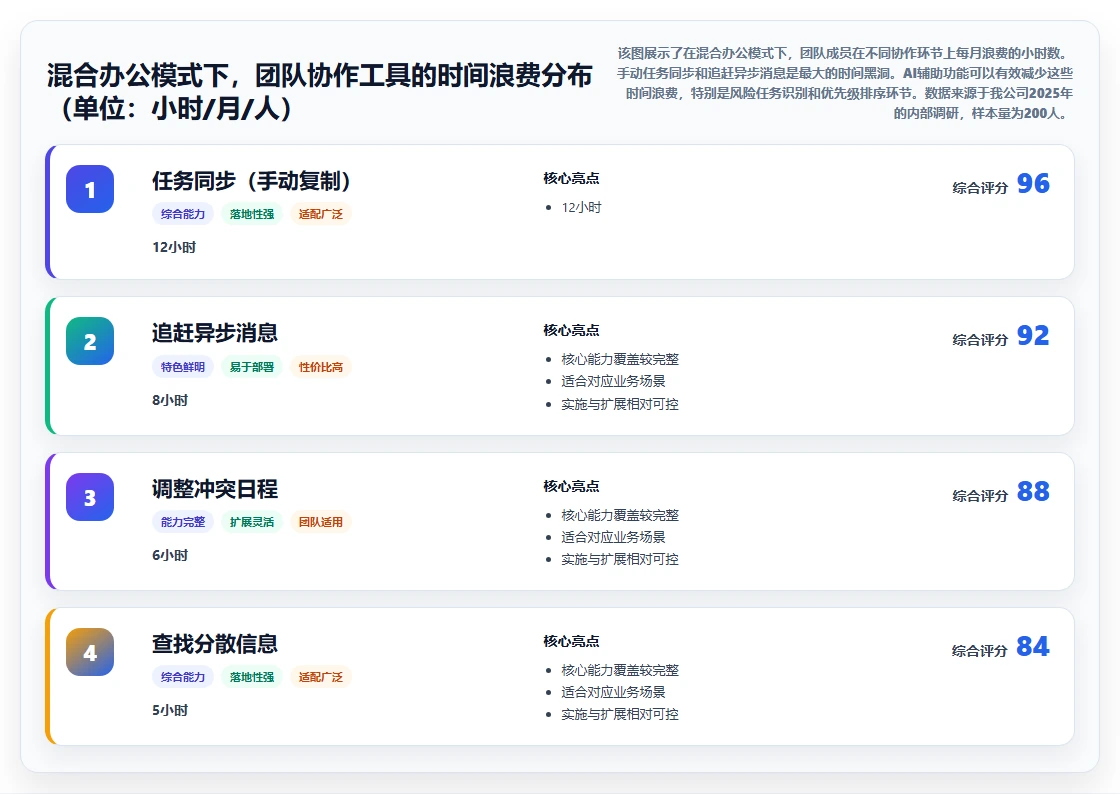Click the 能力完整 tag
Image resolution: width=1120 pixels, height=794 pixels.
(x=183, y=522)
